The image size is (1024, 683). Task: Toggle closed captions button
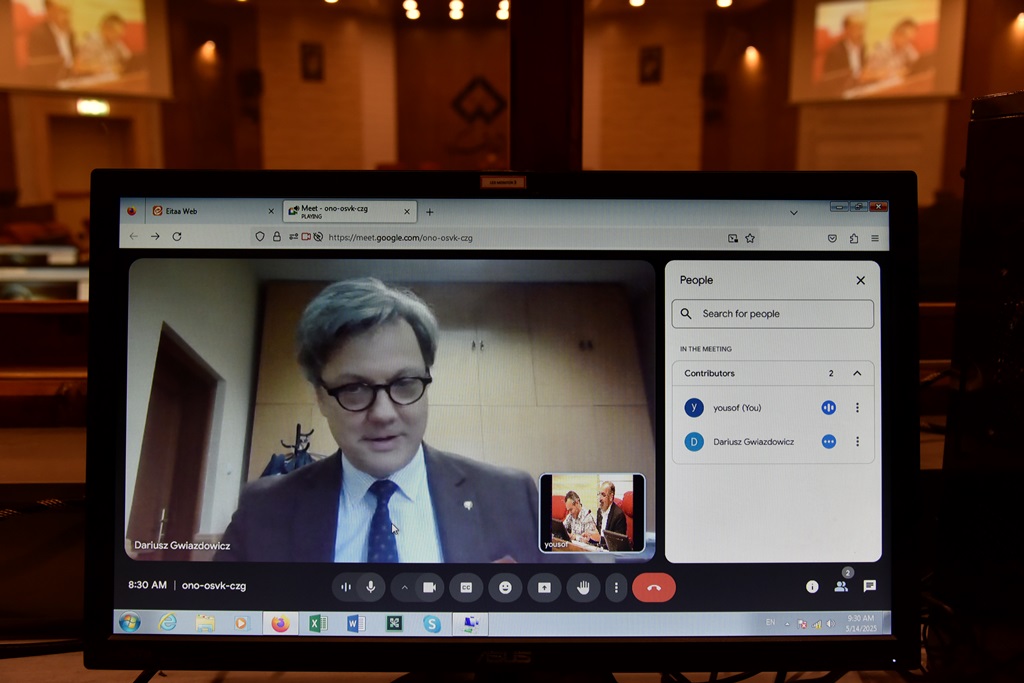(466, 587)
